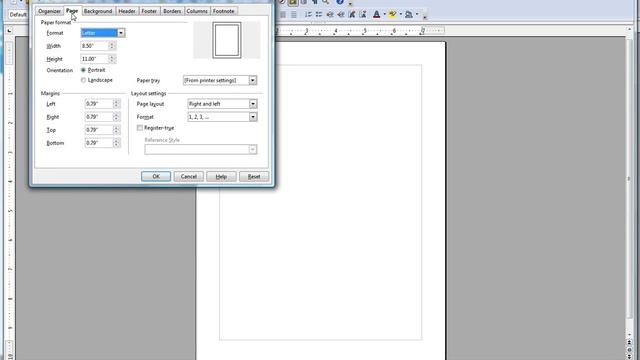
Task: Apply the yellow highlighting icon
Action: point(393,14)
